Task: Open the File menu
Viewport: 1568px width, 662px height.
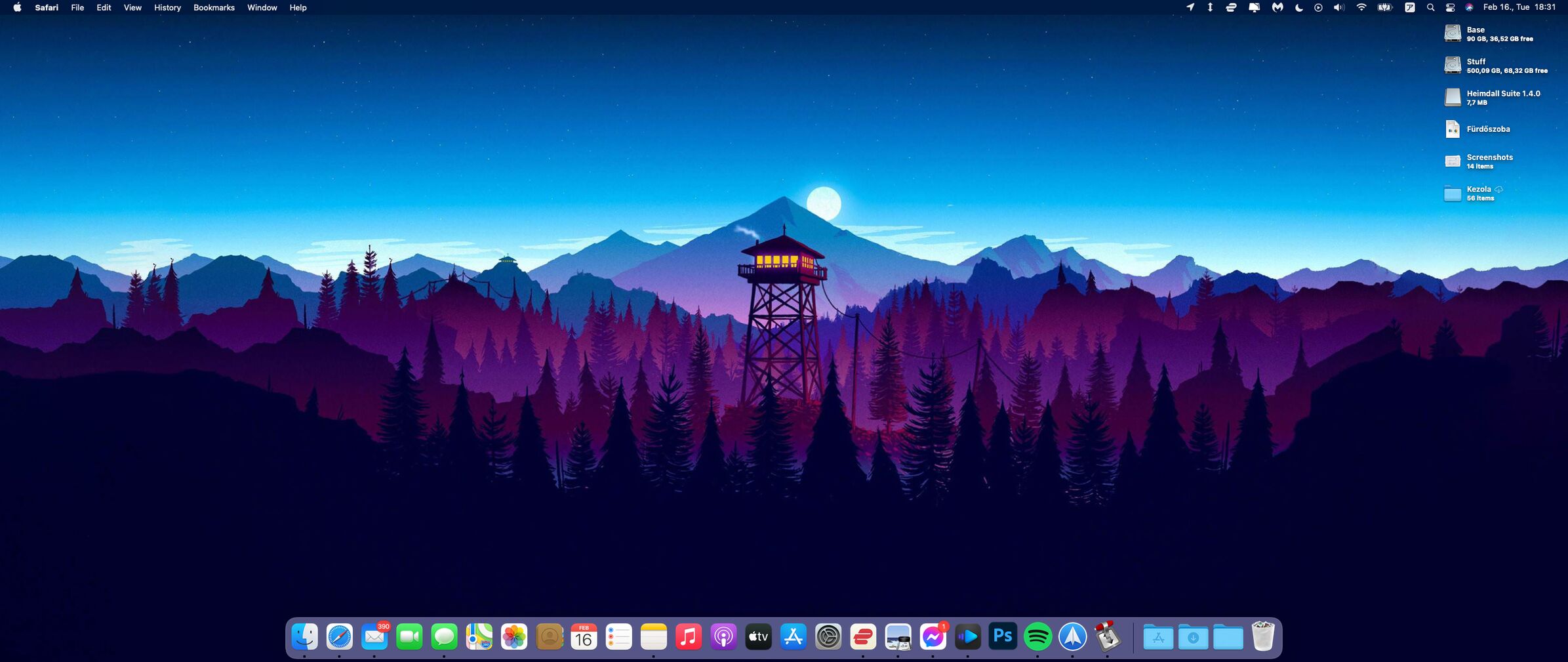Action: [77, 7]
